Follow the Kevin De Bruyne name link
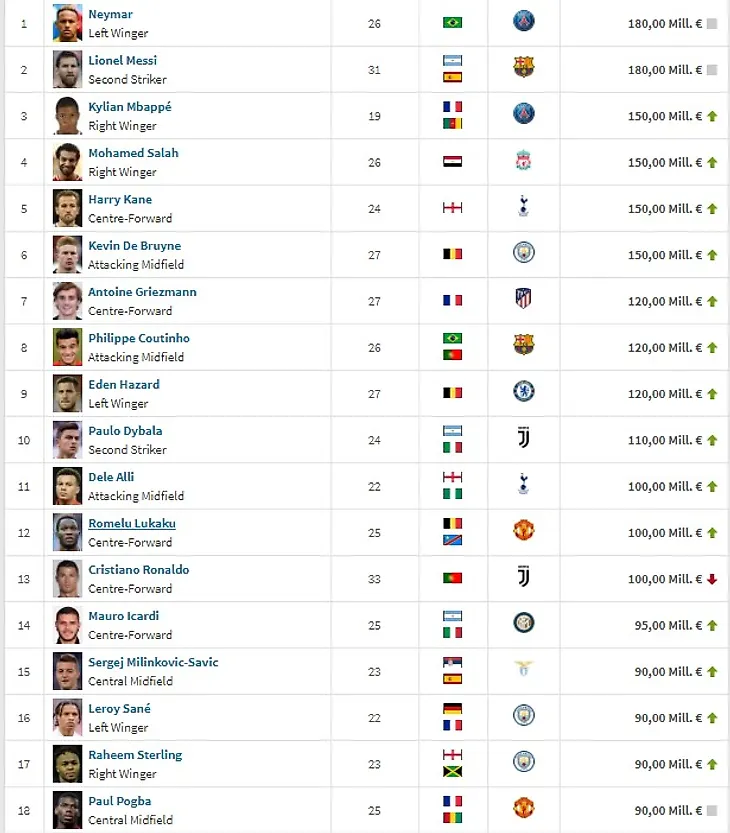Viewport: 730px width, 833px height. pos(134,245)
